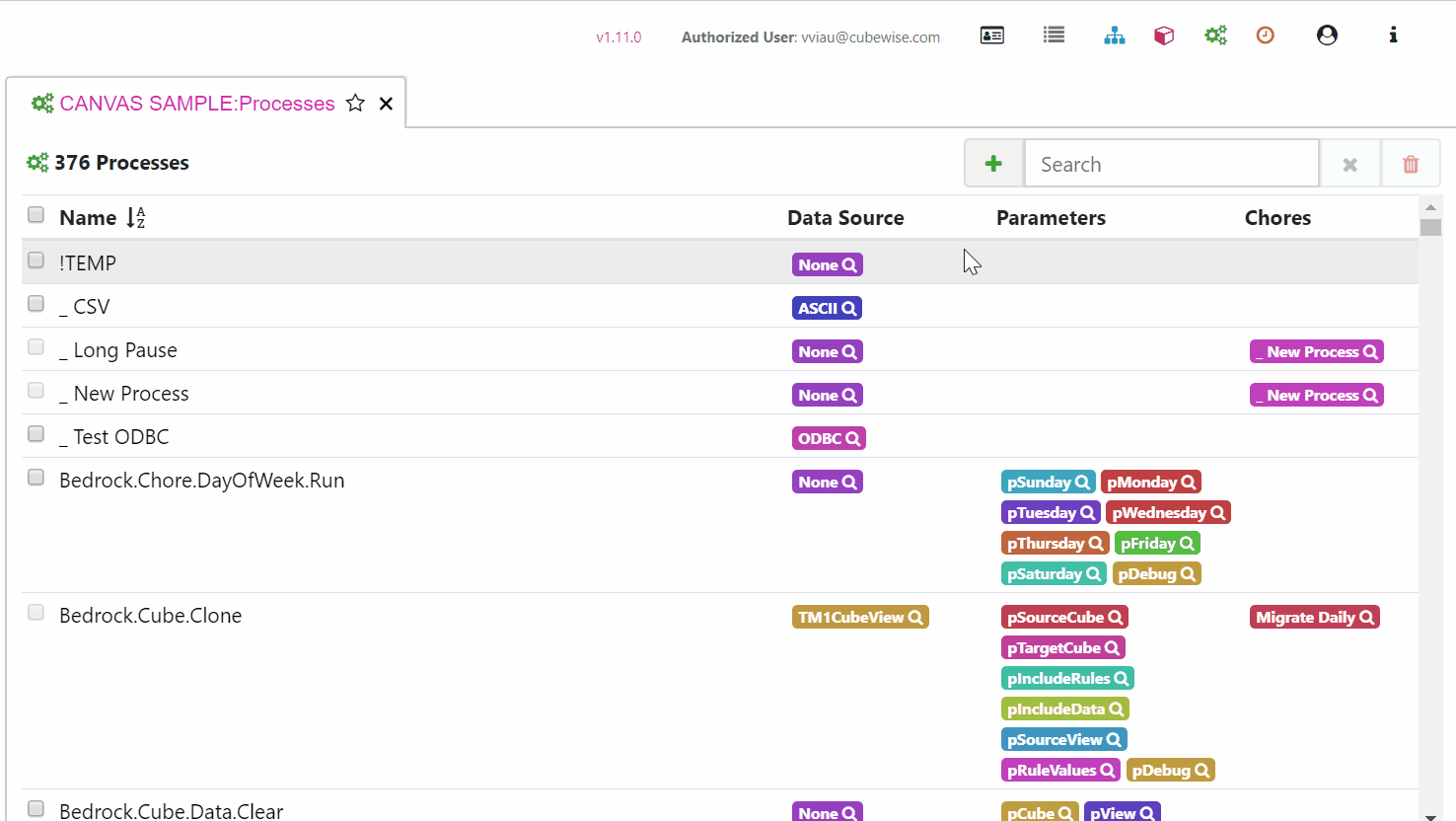Click the info icon in header
Image resolution: width=1456 pixels, height=821 pixels.
pos(1393,36)
